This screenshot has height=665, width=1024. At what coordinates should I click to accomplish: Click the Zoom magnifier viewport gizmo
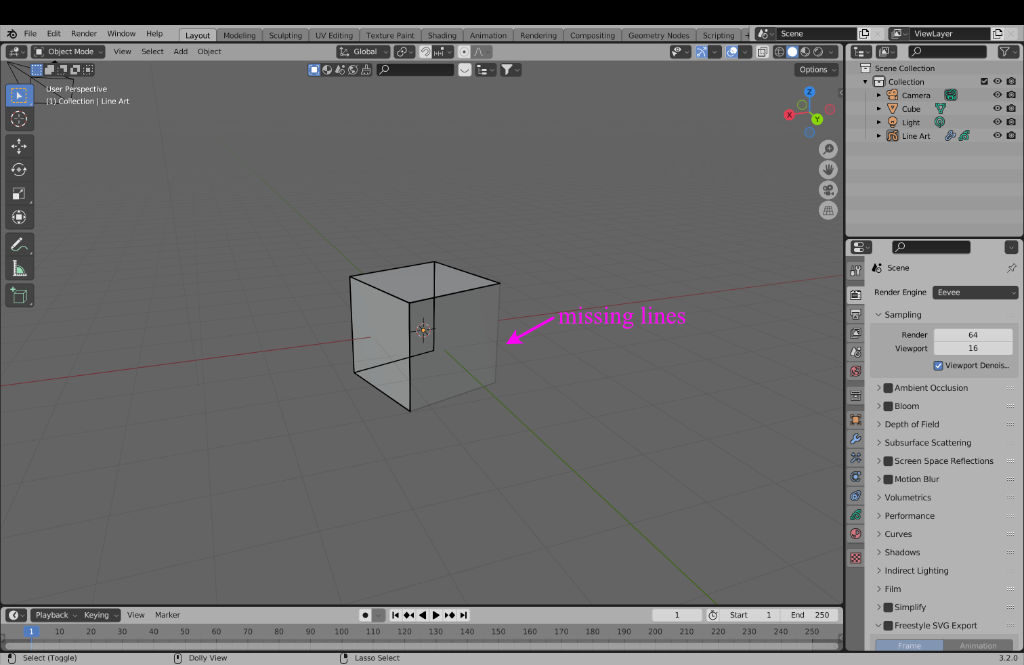828,149
